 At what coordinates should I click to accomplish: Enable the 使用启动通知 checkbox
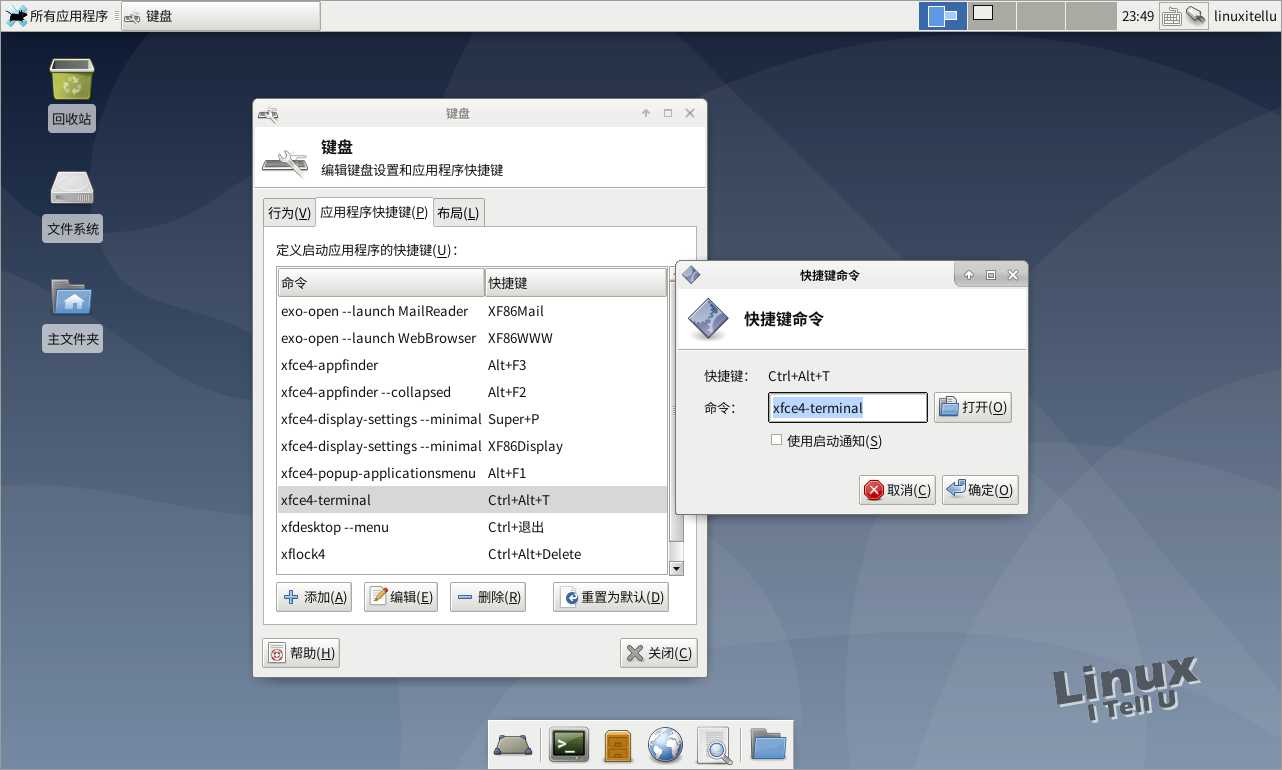point(776,440)
